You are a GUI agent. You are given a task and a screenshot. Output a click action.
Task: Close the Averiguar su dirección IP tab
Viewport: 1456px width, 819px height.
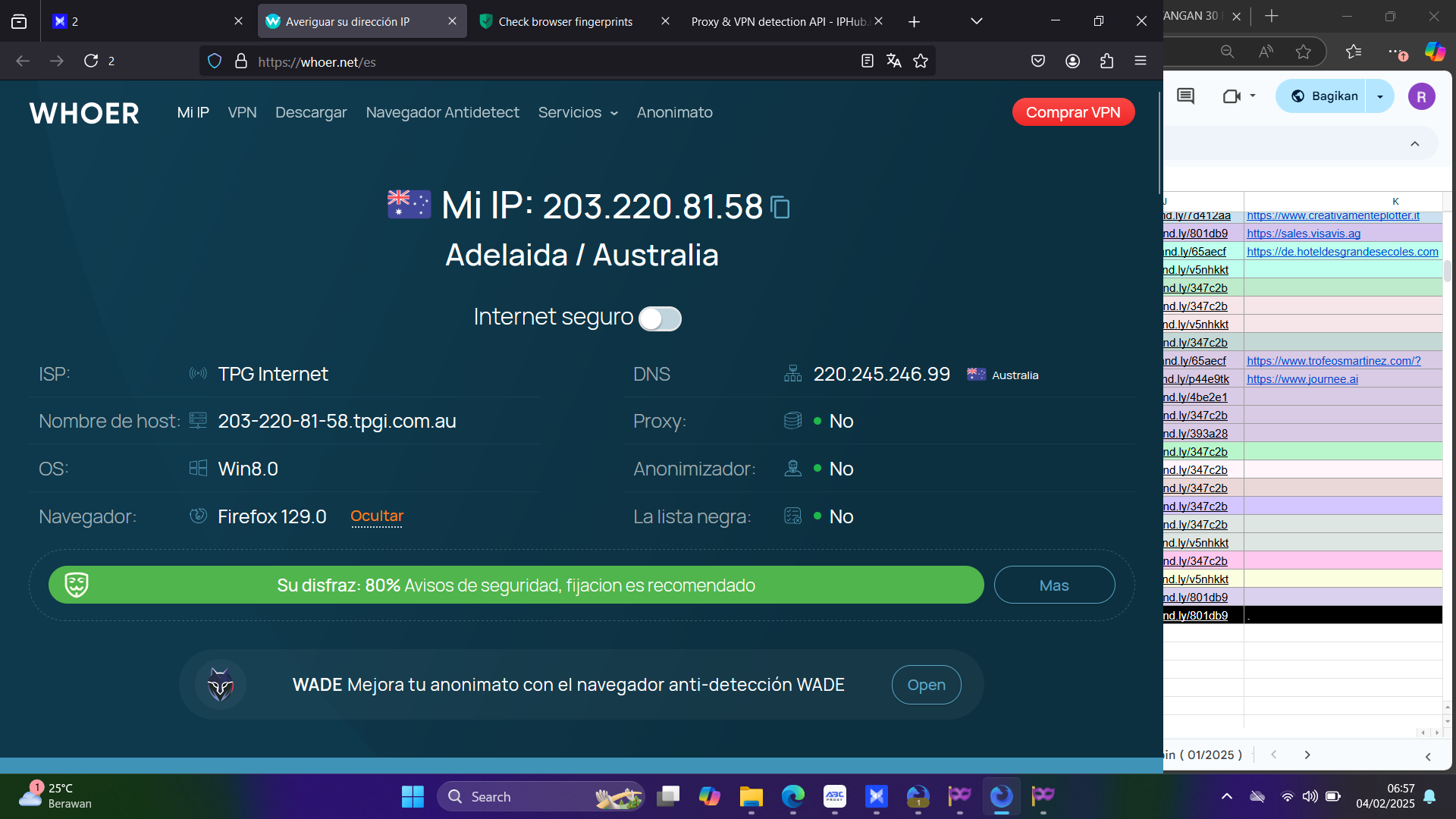point(453,21)
